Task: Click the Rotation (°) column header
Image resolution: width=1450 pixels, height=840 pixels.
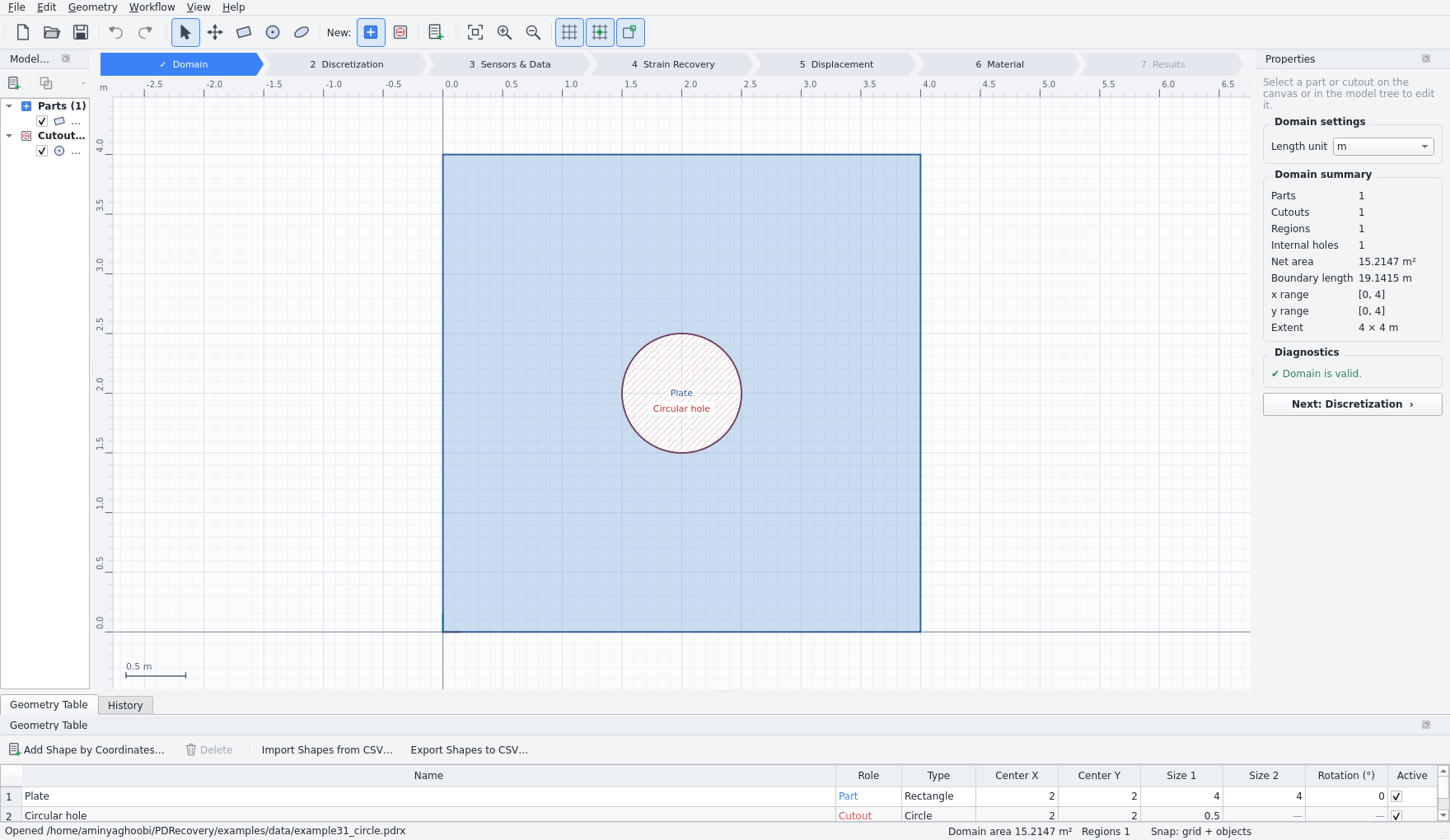Action: coord(1346,776)
